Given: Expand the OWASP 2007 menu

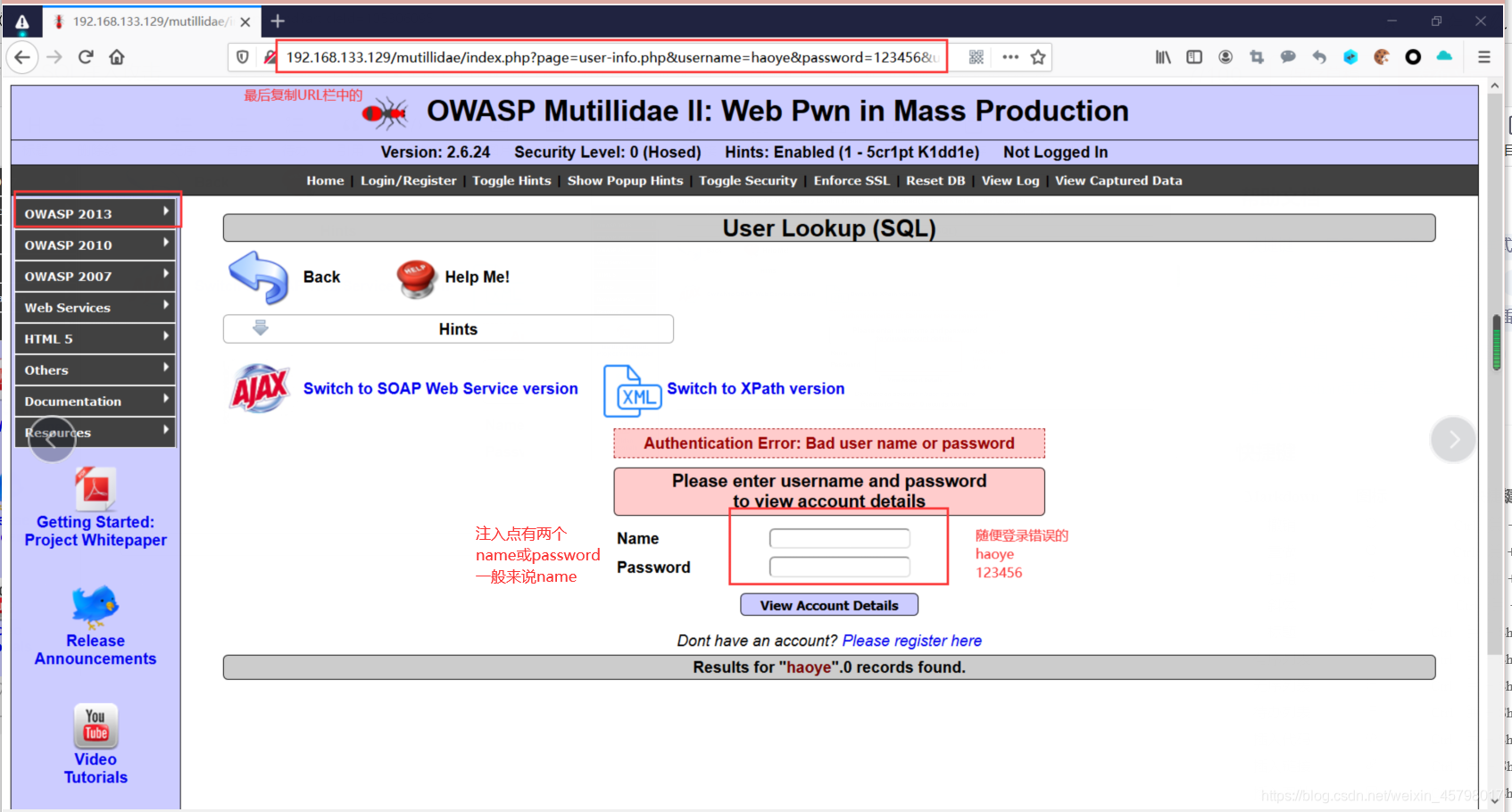Looking at the screenshot, I should click(x=95, y=276).
